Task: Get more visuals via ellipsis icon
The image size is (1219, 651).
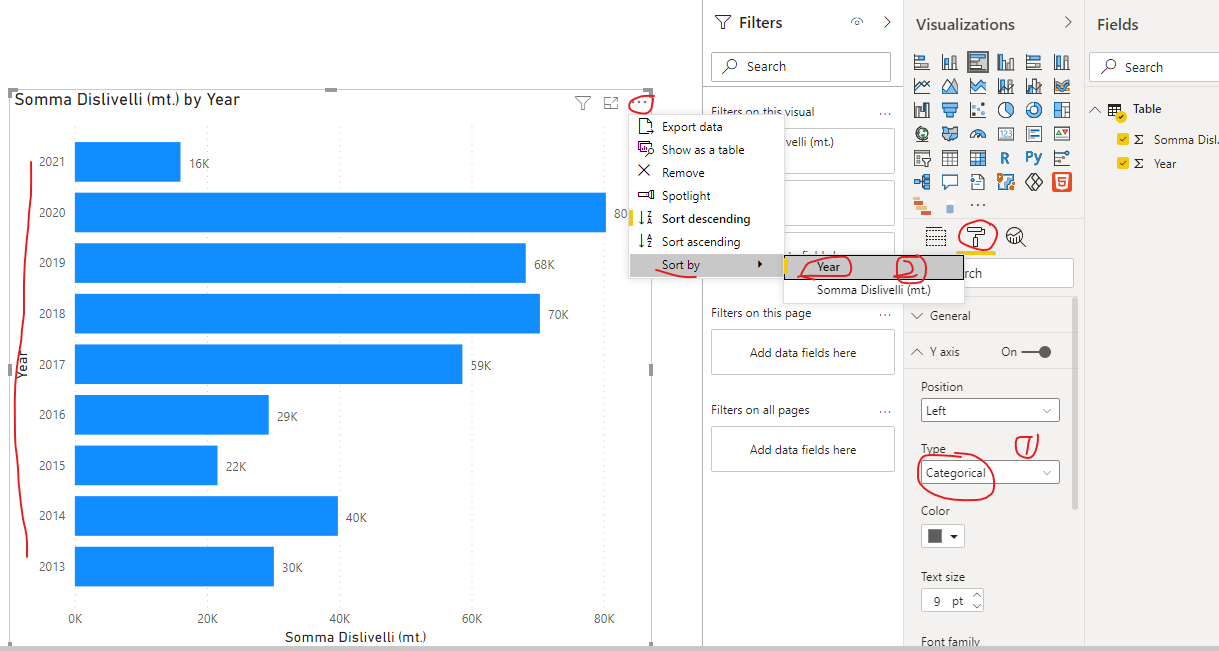Action: pyautogui.click(x=978, y=205)
